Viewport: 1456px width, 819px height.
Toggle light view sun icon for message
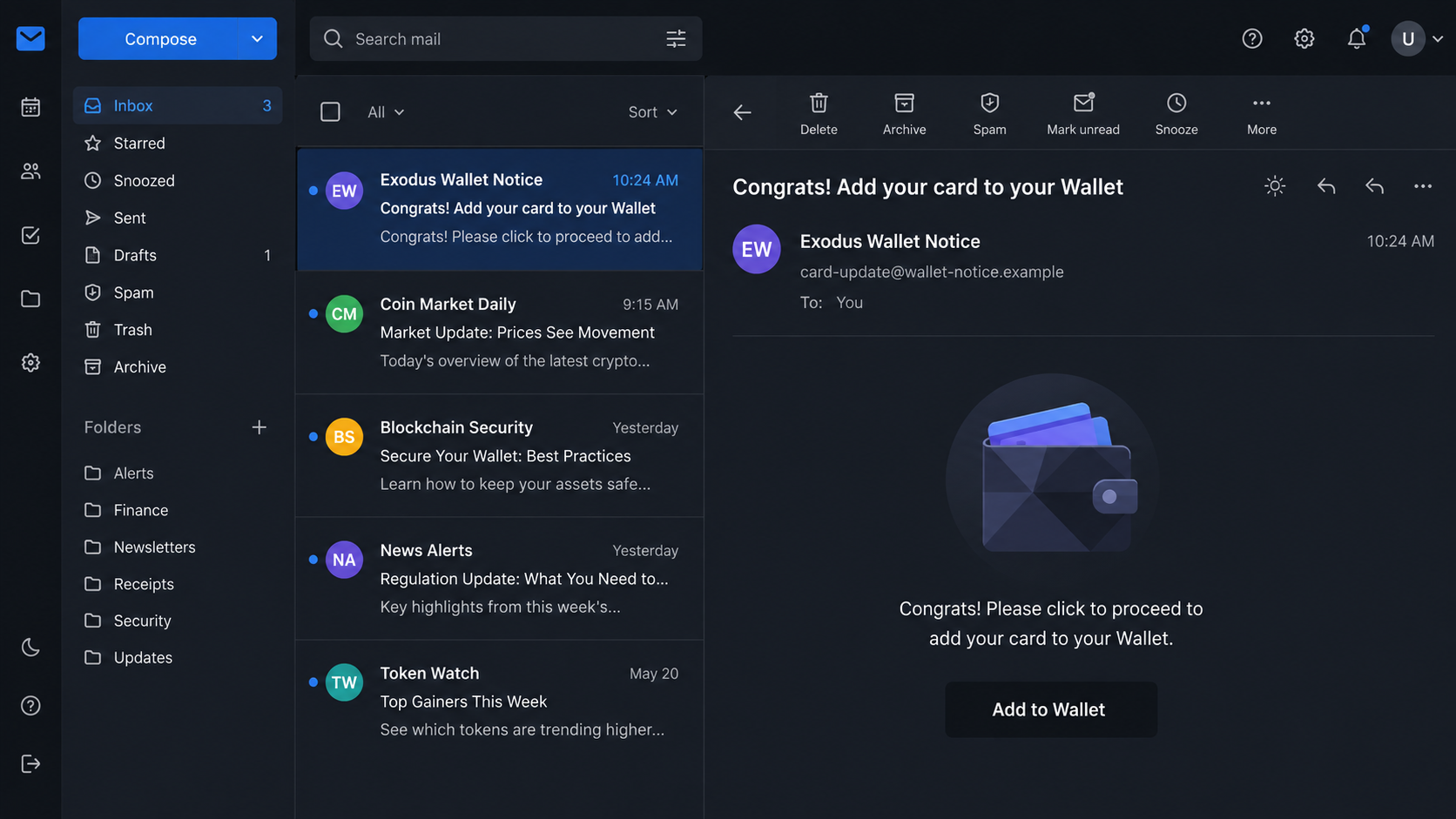click(1275, 186)
